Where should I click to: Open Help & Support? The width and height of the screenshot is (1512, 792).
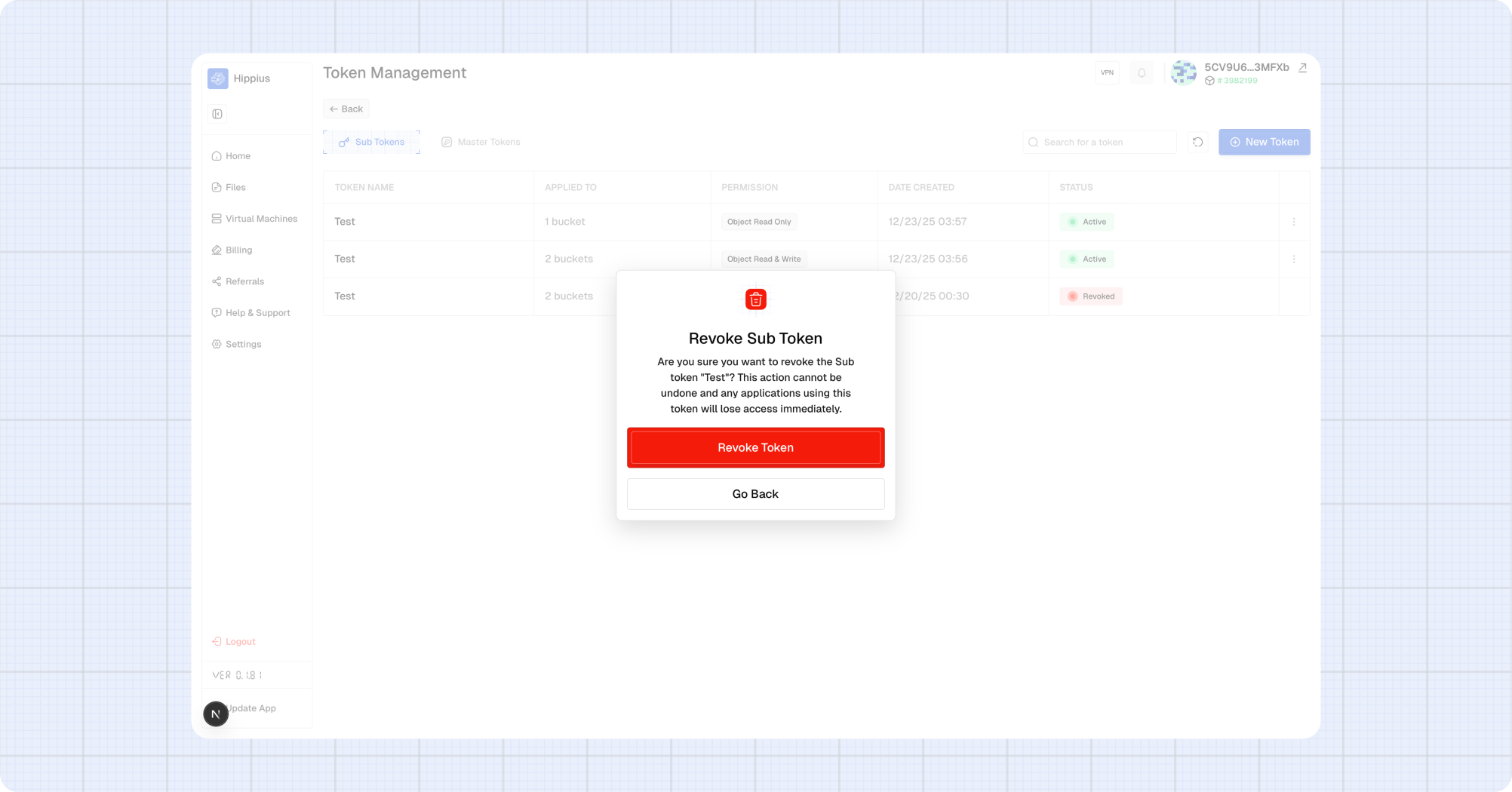click(257, 312)
